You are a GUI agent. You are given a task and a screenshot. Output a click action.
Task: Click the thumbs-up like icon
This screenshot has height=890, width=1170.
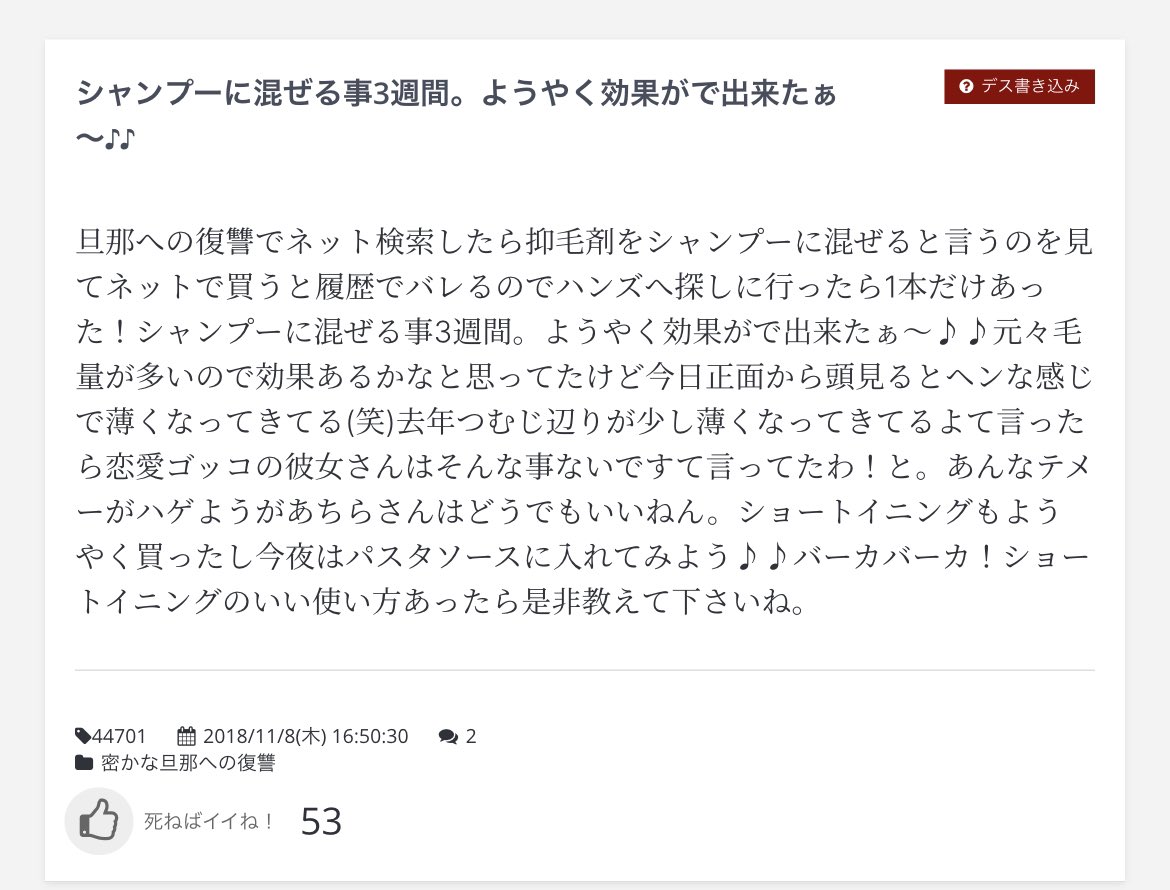(x=99, y=821)
